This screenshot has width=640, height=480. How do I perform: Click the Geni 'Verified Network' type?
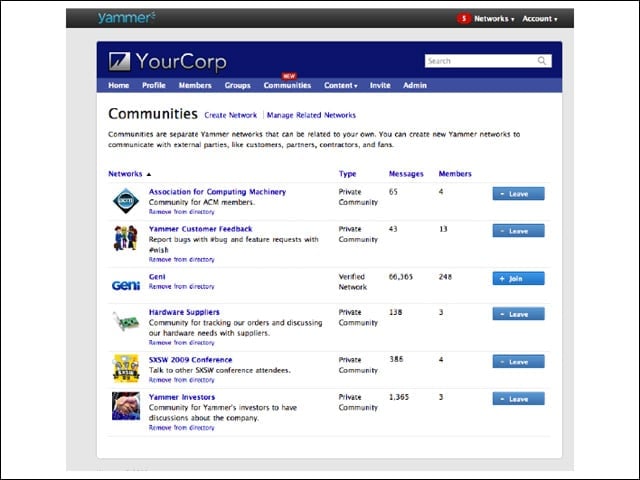click(353, 282)
